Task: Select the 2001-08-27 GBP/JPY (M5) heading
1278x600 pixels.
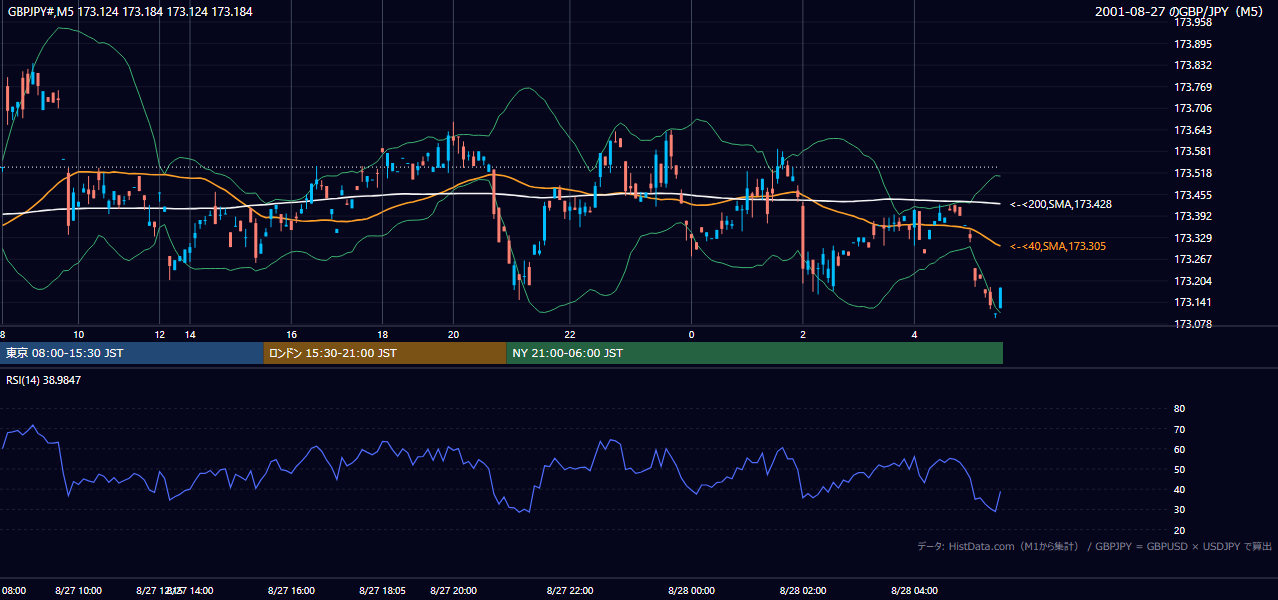Action: tap(1180, 12)
